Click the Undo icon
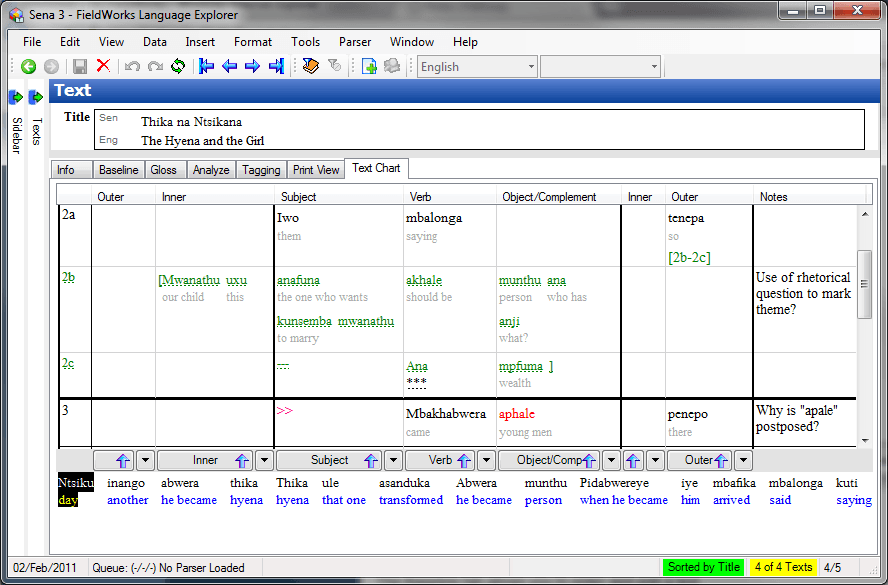Screen dimensions: 888x585 (x=131, y=66)
